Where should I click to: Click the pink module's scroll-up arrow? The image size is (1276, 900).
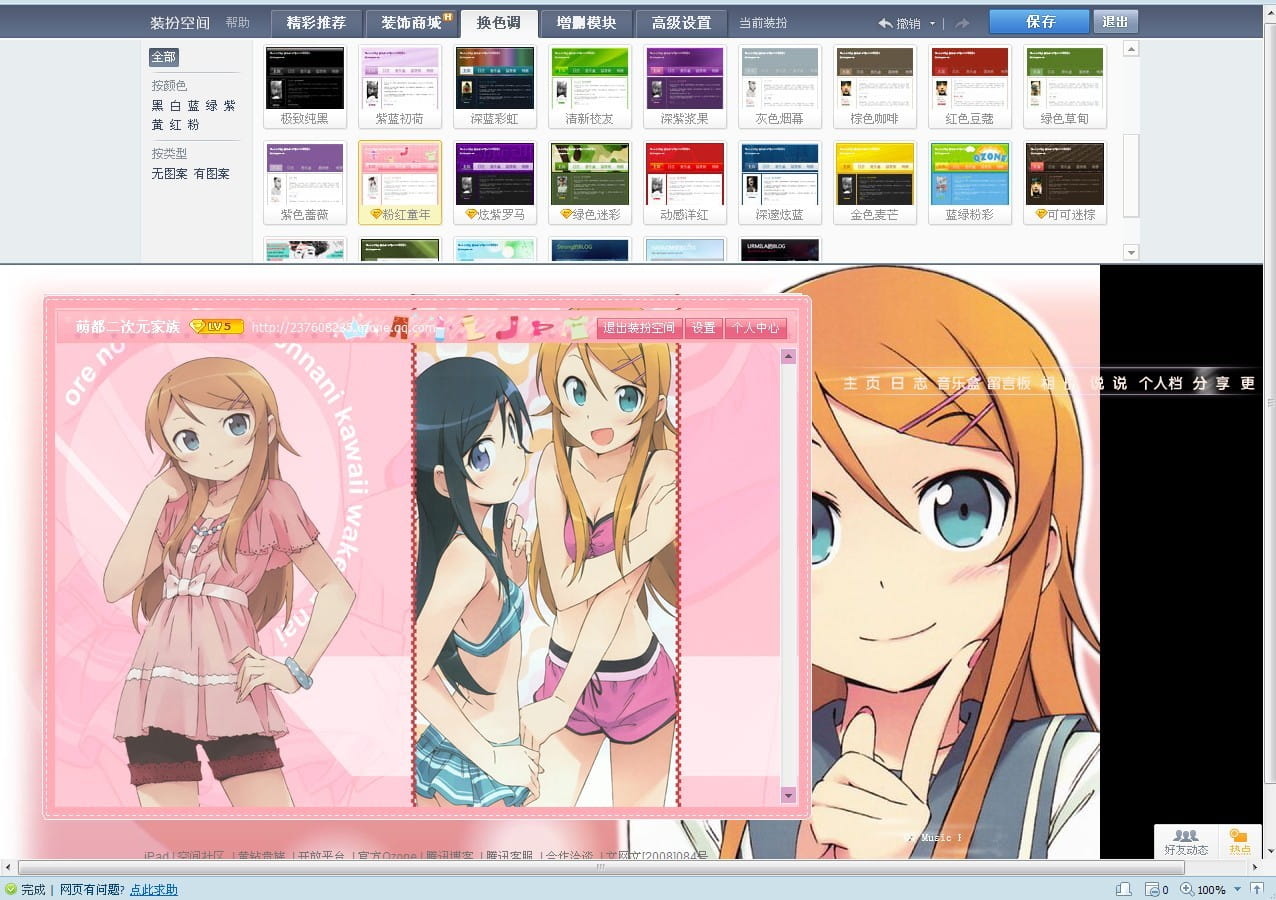(788, 356)
